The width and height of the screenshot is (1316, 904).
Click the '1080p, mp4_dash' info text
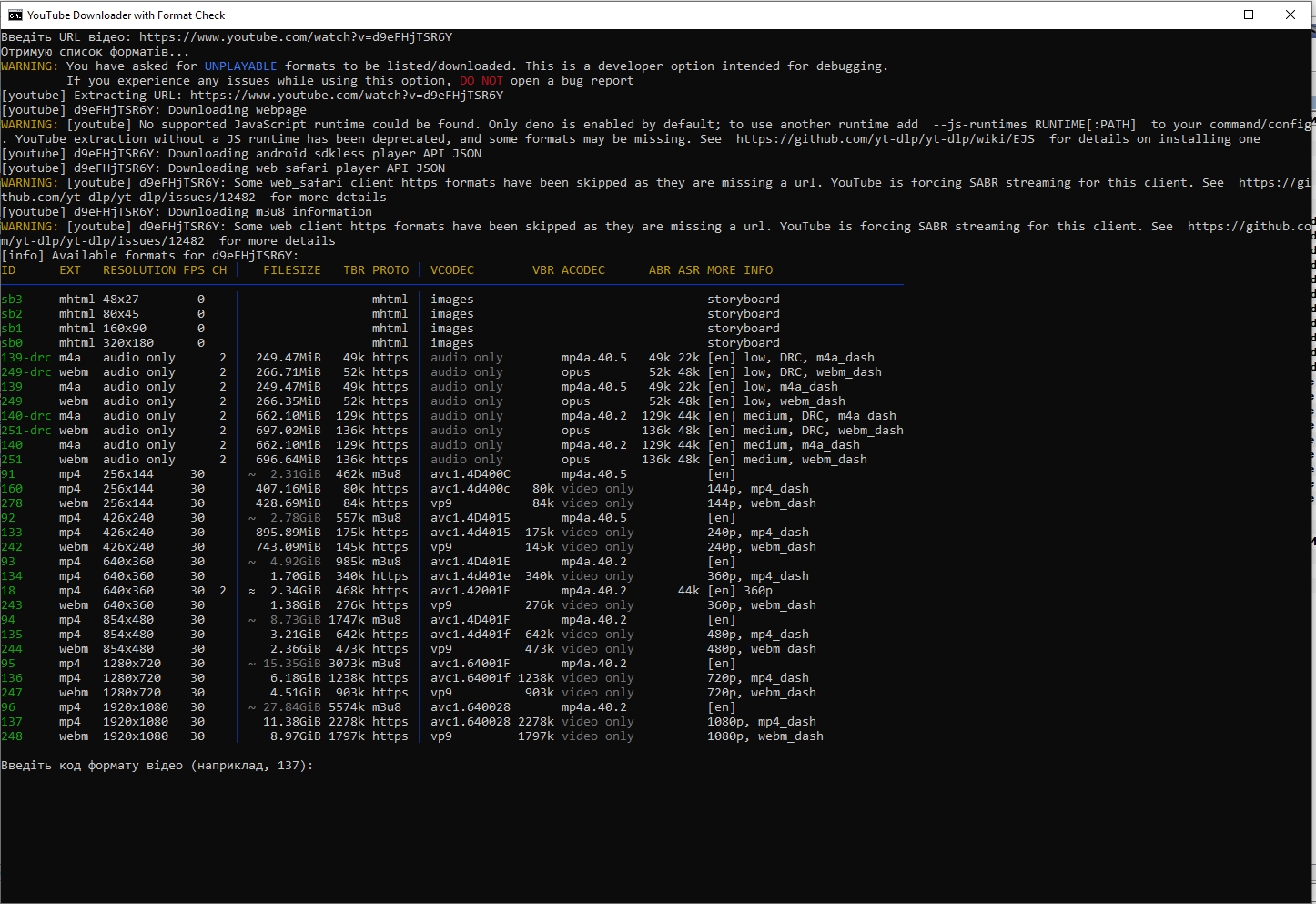[762, 722]
